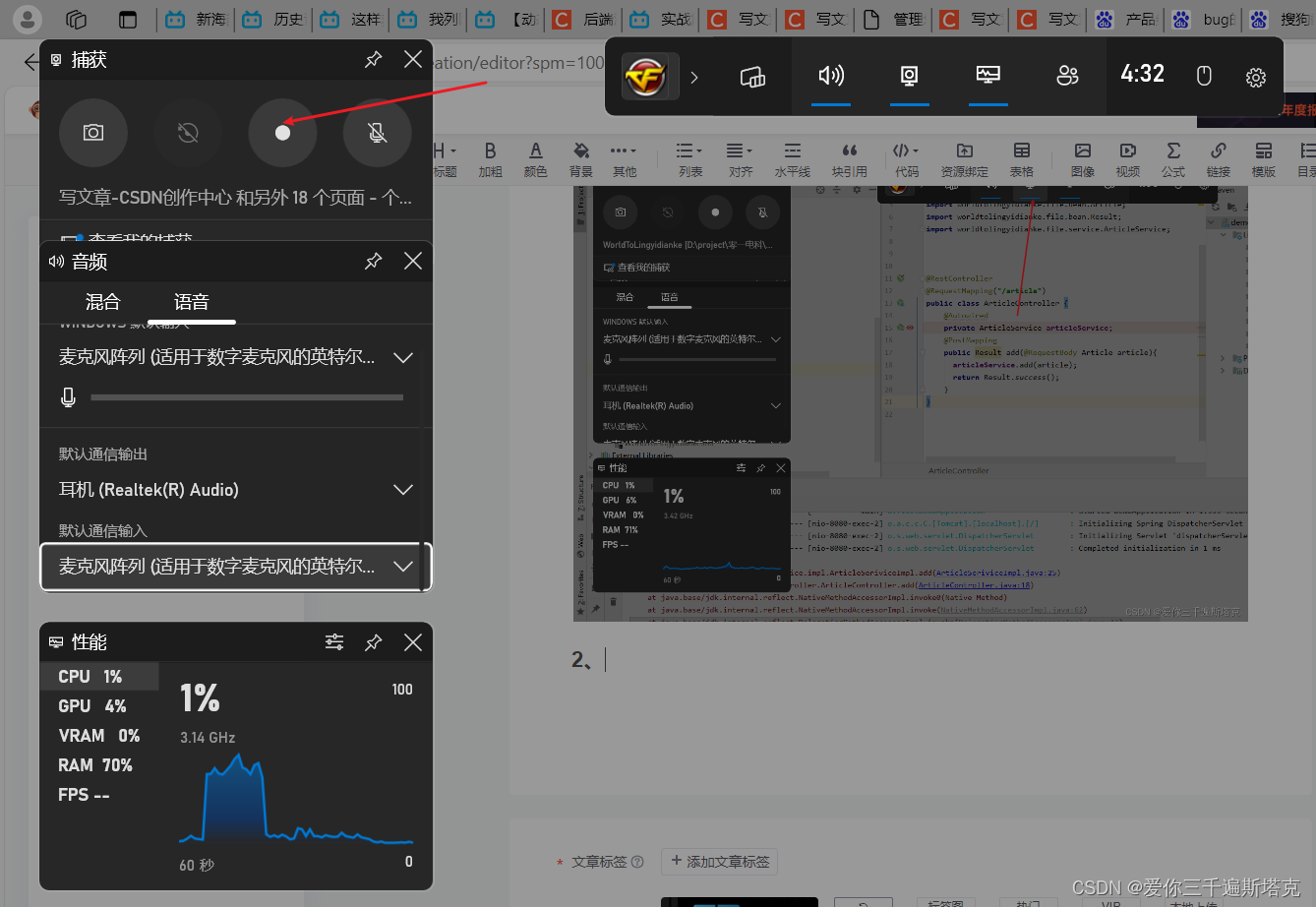Image resolution: width=1316 pixels, height=907 pixels.
Task: Select the GPU metric in performance widget
Action: pos(99,706)
